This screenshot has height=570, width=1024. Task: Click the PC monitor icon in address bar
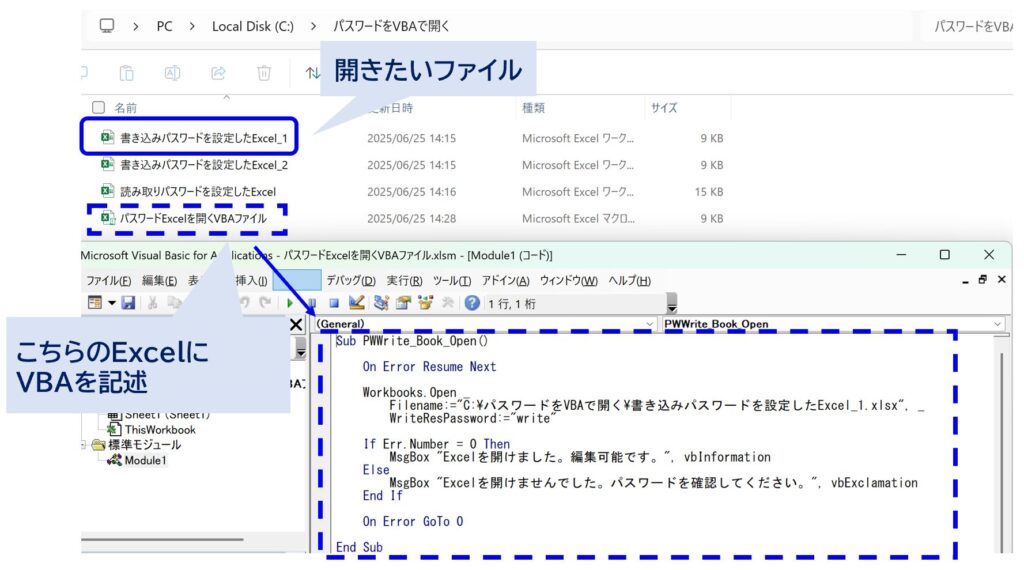(106, 26)
